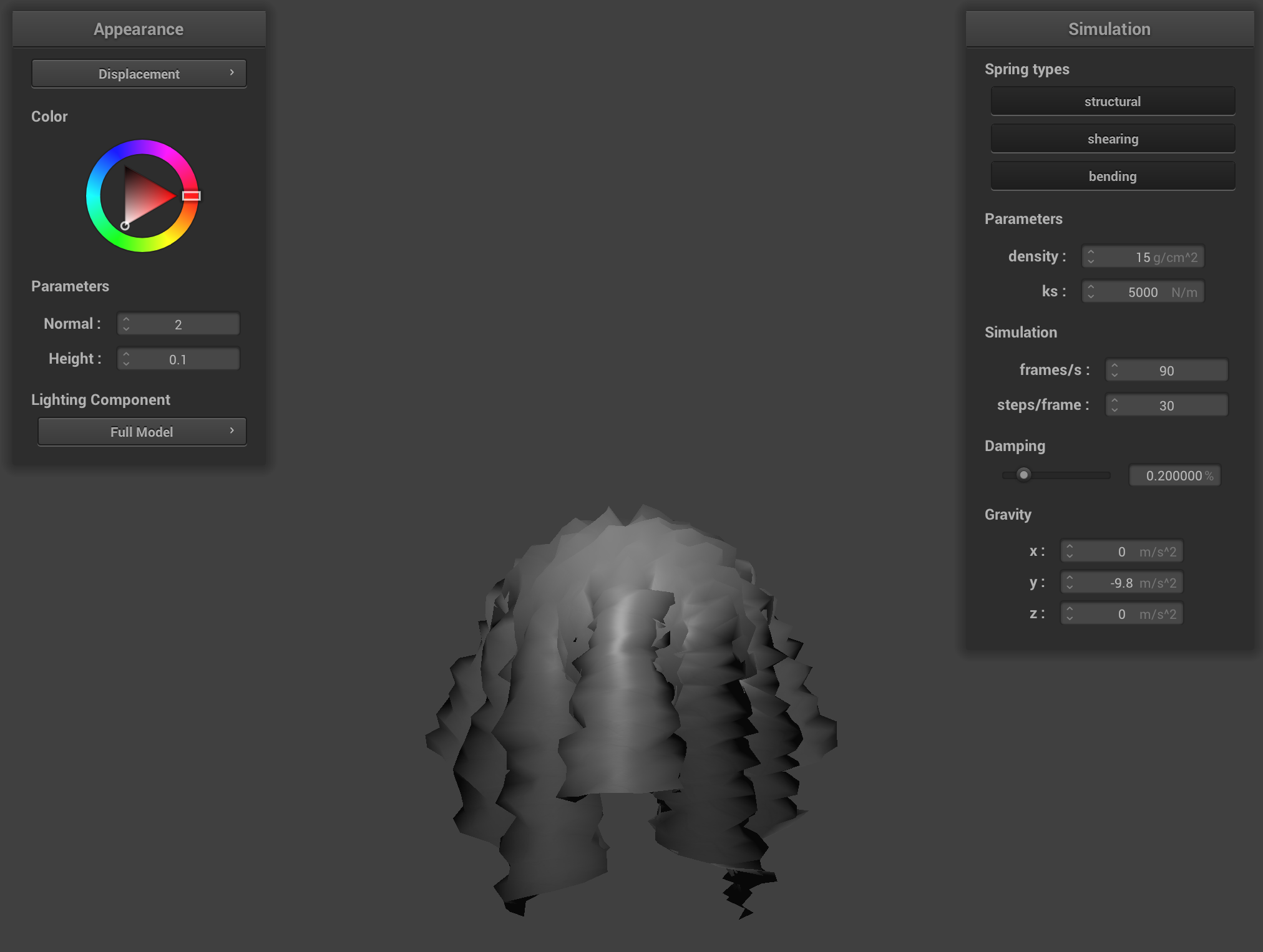Select the Appearance panel header
Image resolution: width=1263 pixels, height=952 pixels.
pyautogui.click(x=139, y=29)
